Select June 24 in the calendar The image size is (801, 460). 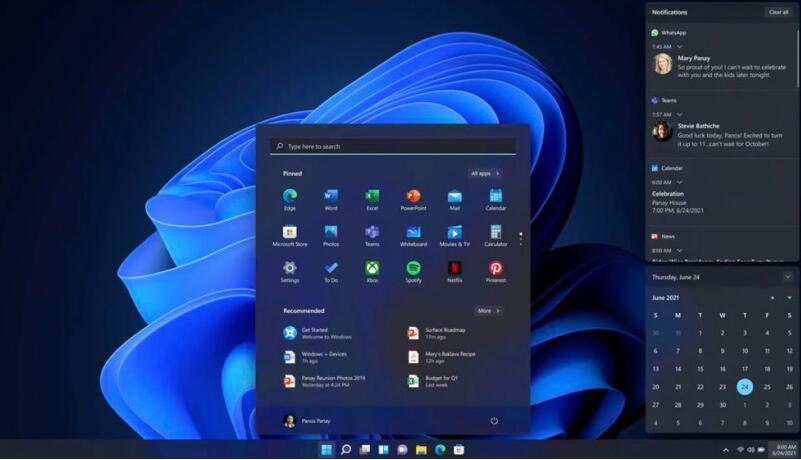[744, 387]
